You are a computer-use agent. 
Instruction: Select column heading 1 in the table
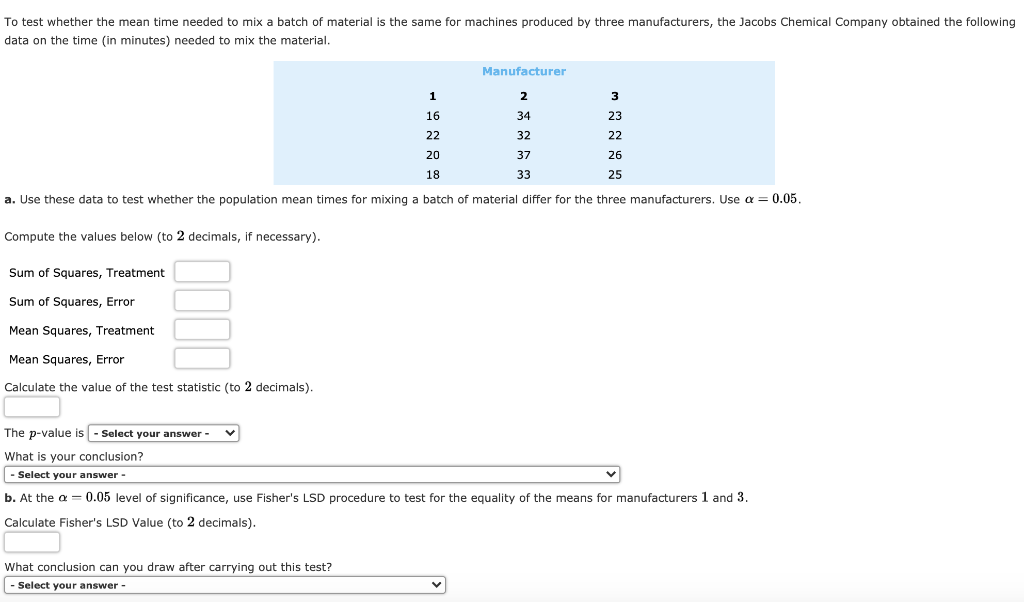point(432,95)
